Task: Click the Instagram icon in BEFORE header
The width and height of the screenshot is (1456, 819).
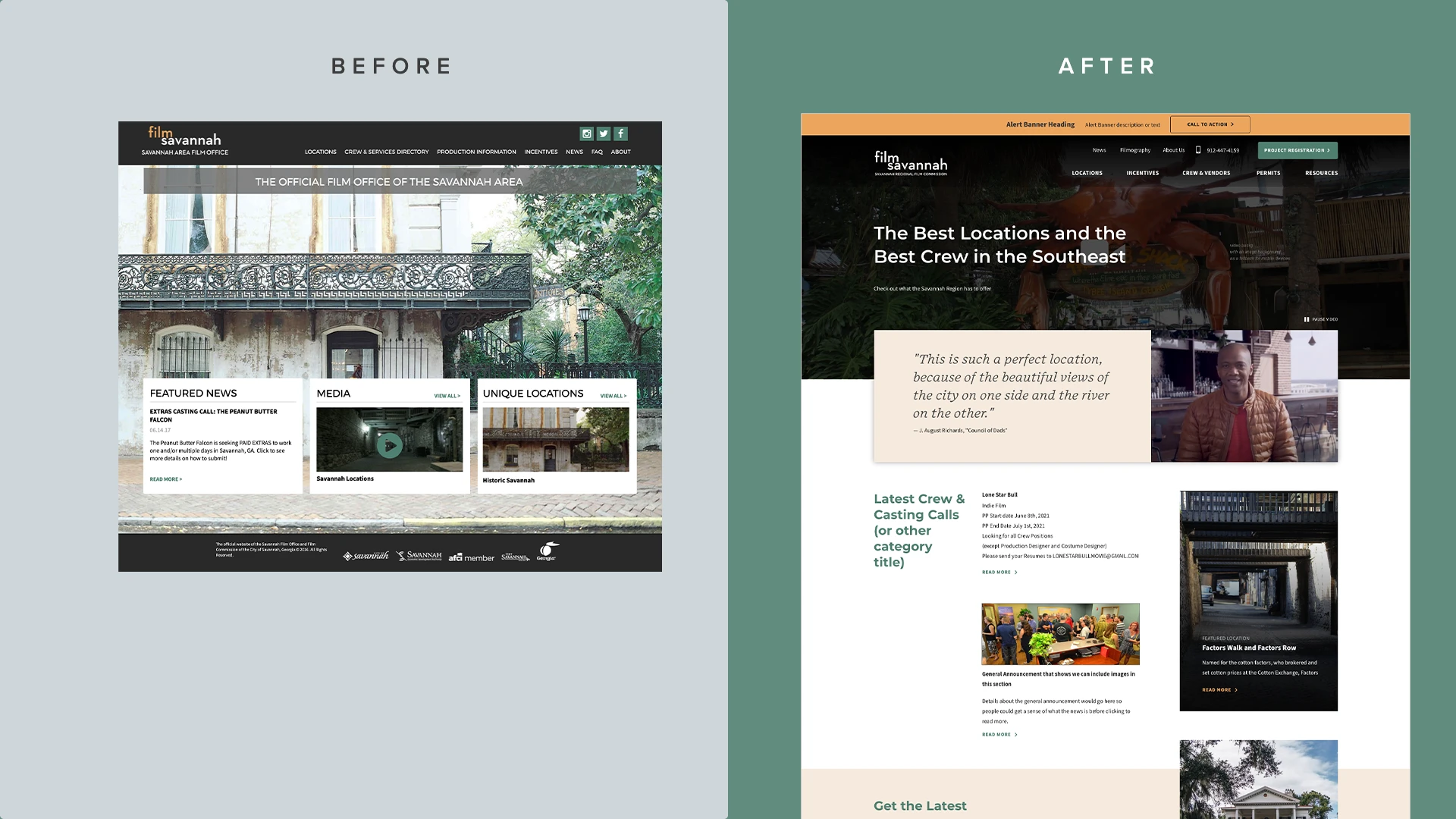Action: [x=585, y=133]
